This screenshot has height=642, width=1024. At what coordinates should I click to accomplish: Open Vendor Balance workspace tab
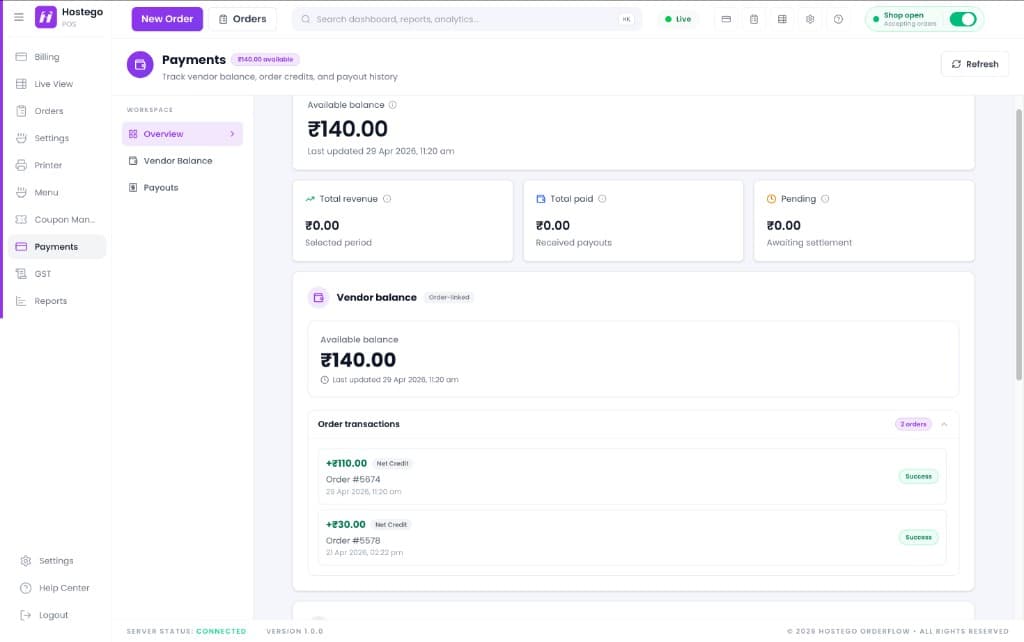(182, 161)
